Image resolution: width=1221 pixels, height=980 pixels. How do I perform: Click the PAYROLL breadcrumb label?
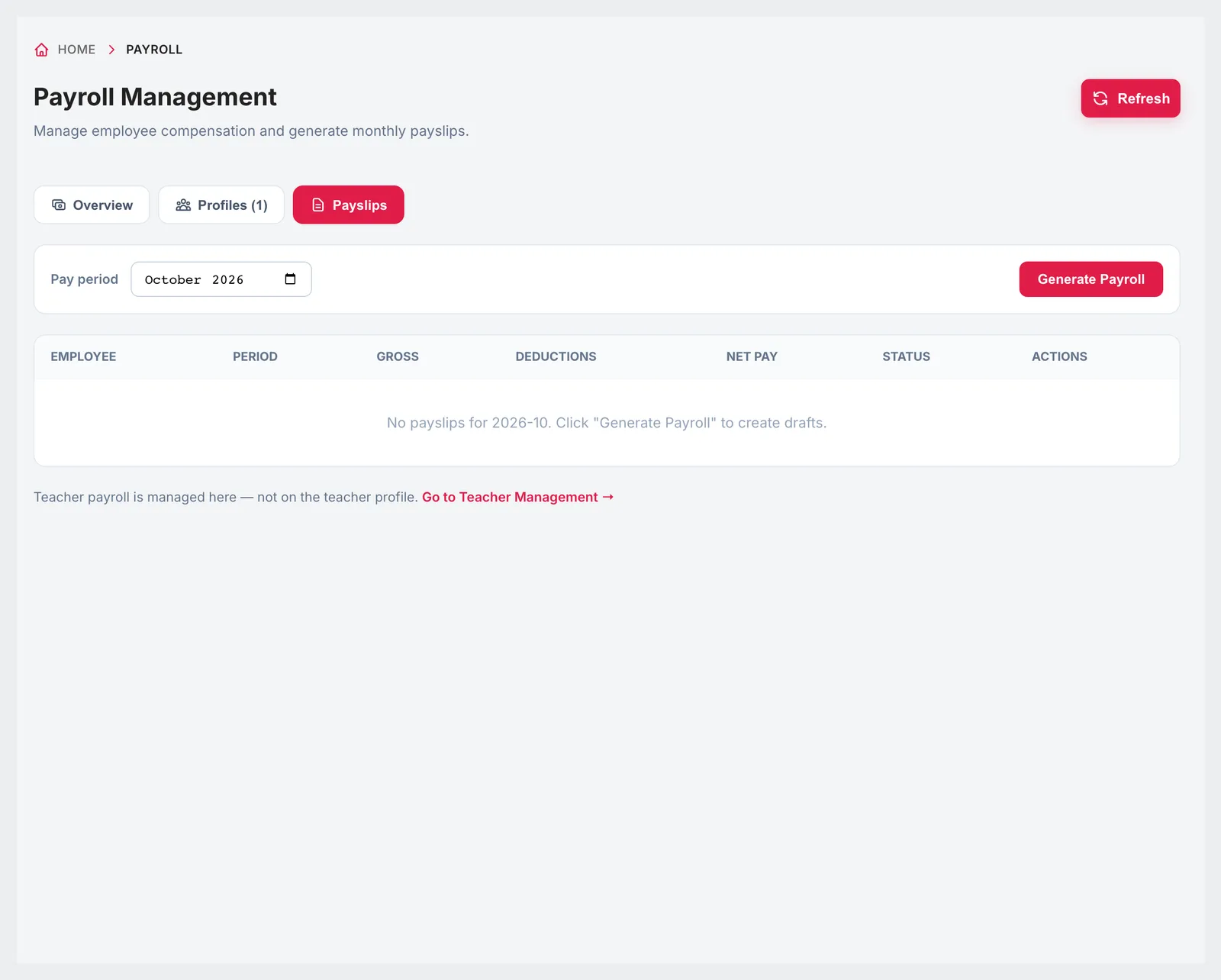pos(154,50)
